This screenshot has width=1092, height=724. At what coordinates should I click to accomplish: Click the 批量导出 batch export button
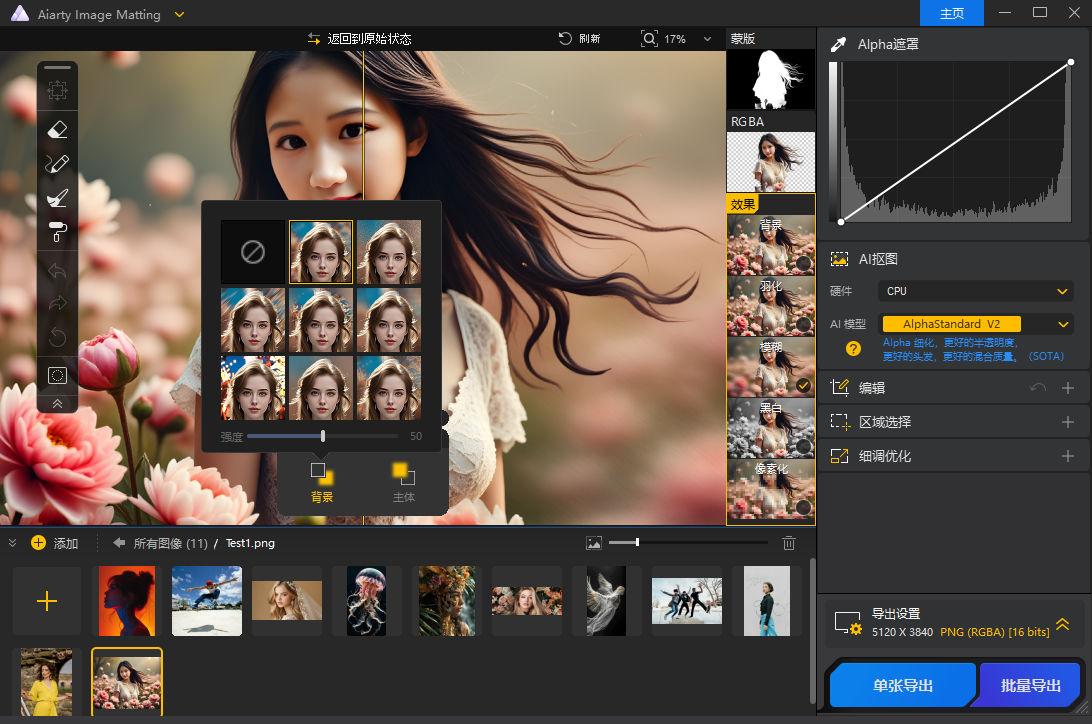tap(1029, 686)
